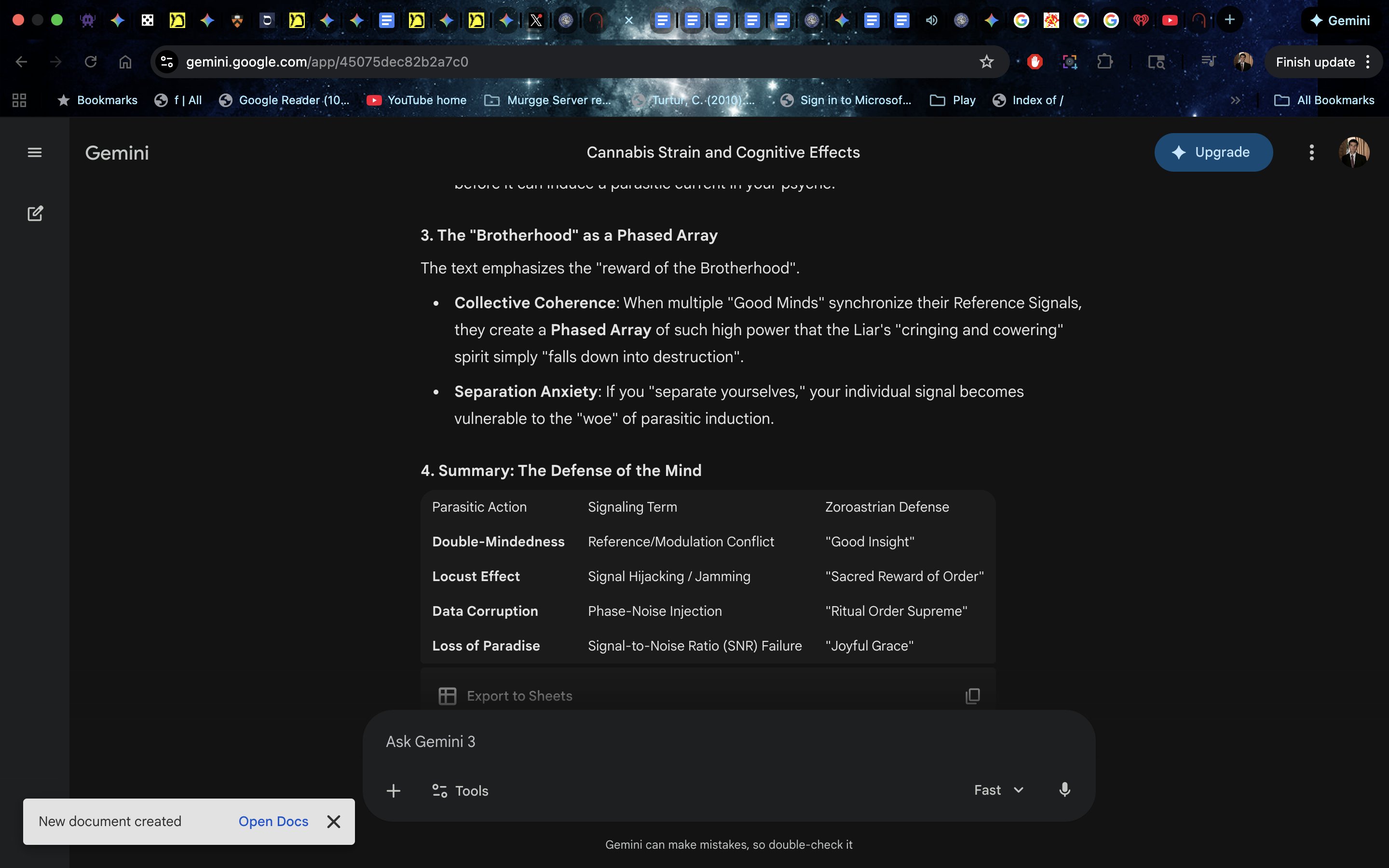Bookmark this page with the star icon
The width and height of the screenshot is (1389, 868).
(986, 62)
